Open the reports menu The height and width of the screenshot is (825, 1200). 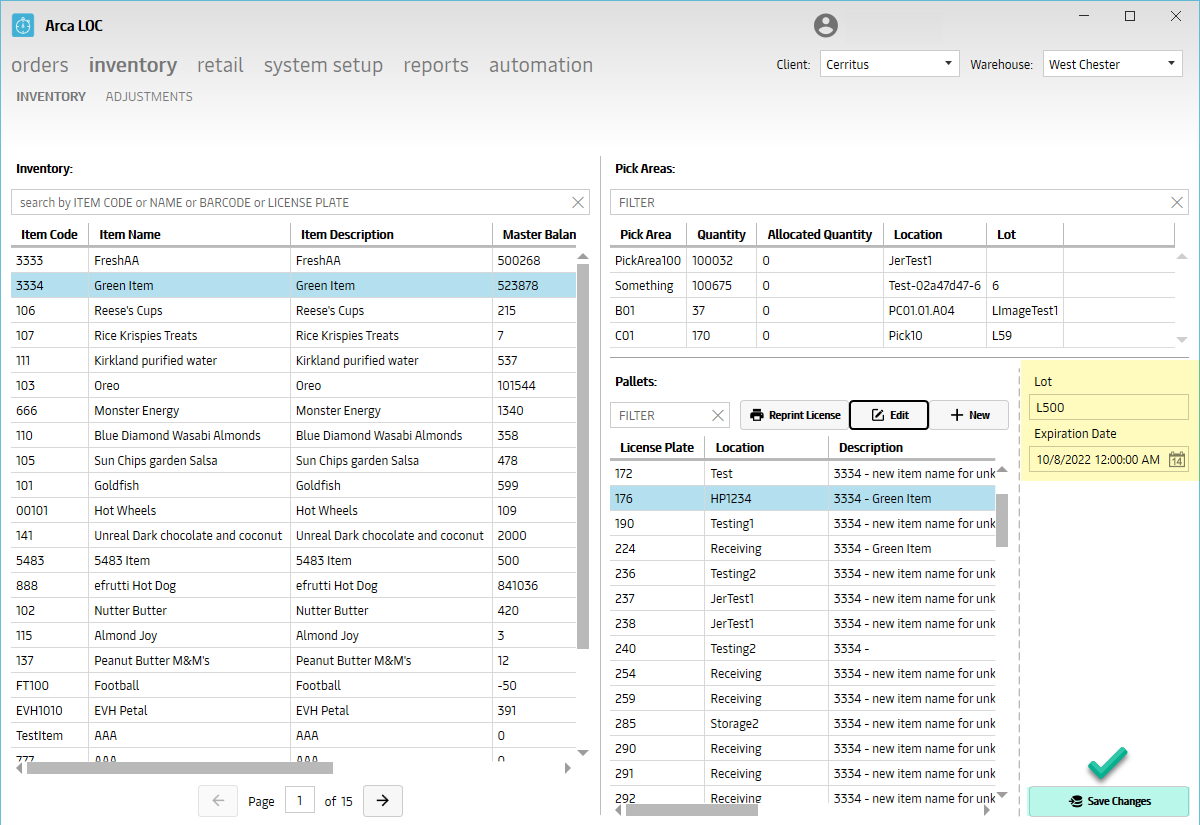tap(436, 65)
